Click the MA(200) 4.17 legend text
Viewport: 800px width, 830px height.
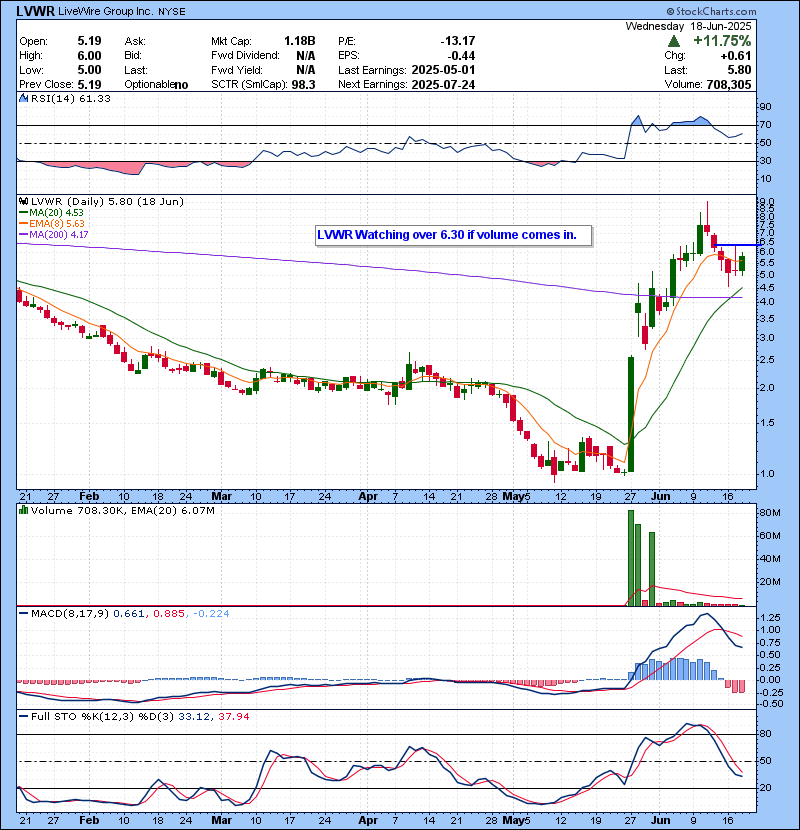(x=59, y=234)
